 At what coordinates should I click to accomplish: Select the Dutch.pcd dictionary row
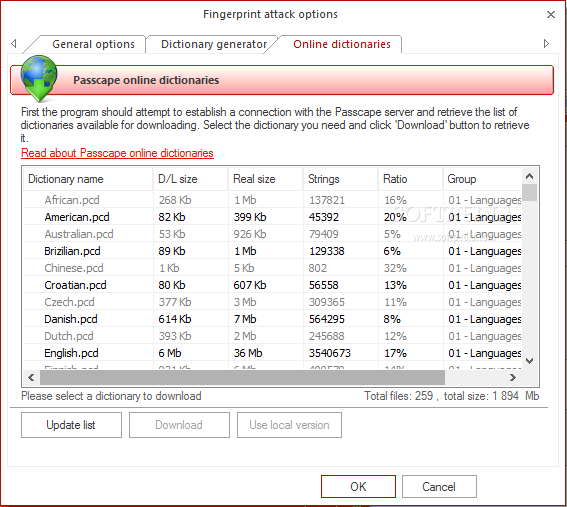click(272, 336)
